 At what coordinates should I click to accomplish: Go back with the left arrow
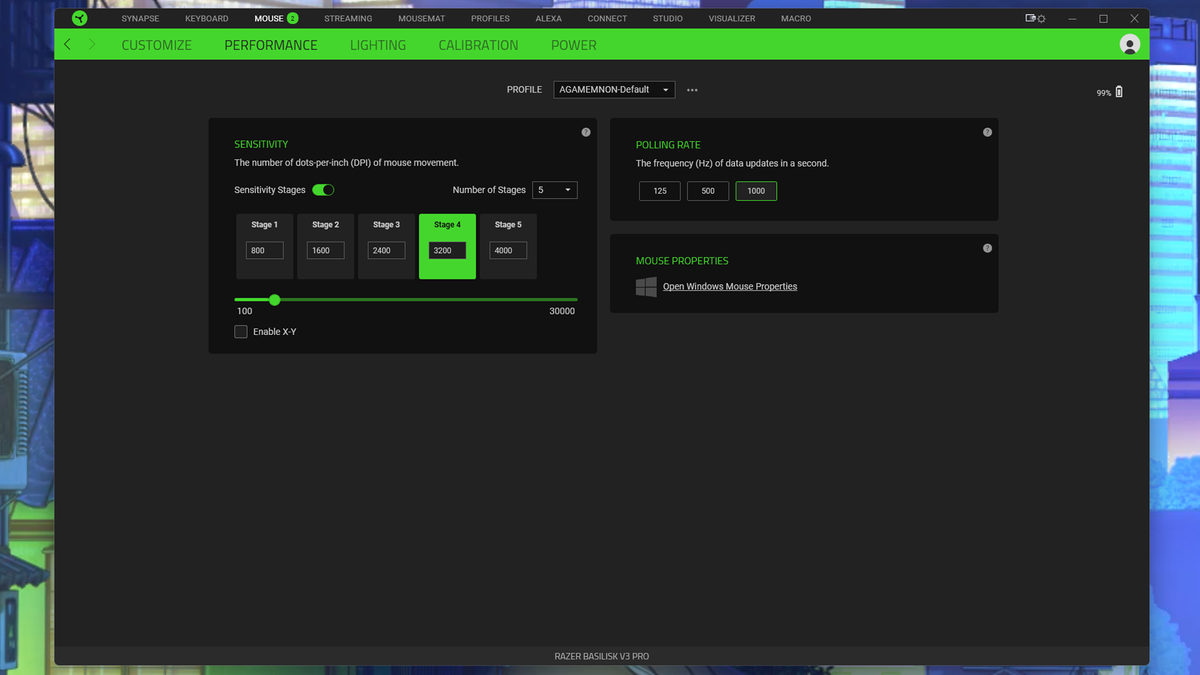[x=67, y=45]
